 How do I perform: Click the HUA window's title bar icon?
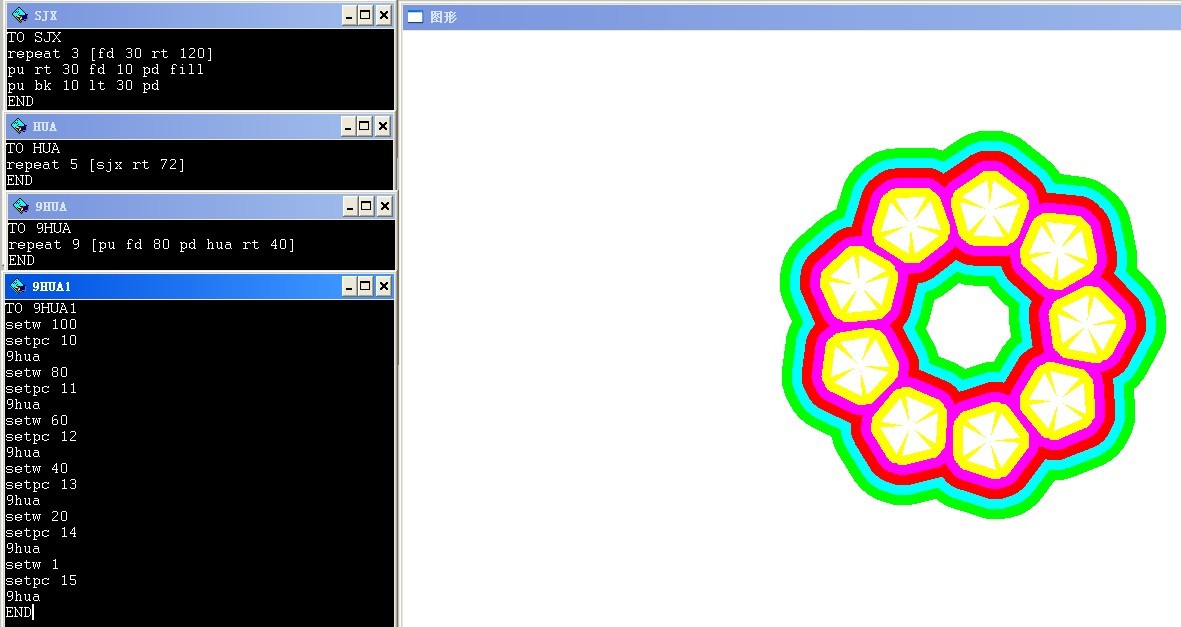(x=18, y=126)
